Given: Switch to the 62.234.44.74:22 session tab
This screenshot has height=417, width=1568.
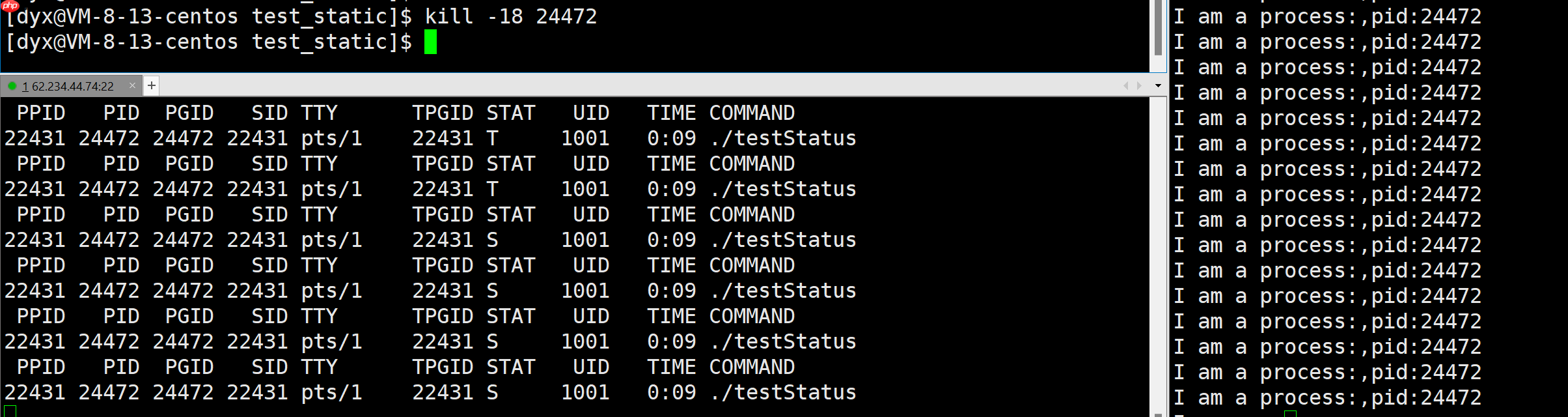Looking at the screenshot, I should (75, 85).
